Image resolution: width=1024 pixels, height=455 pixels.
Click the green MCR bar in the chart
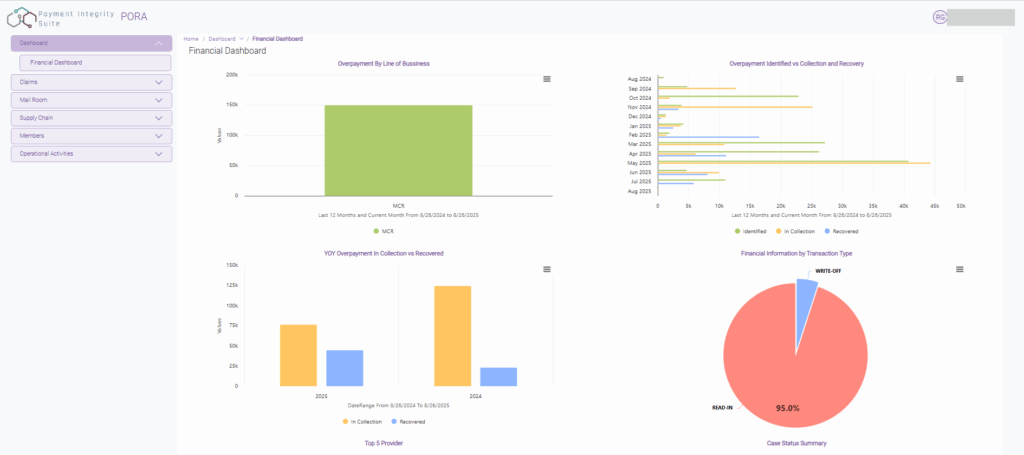click(398, 150)
